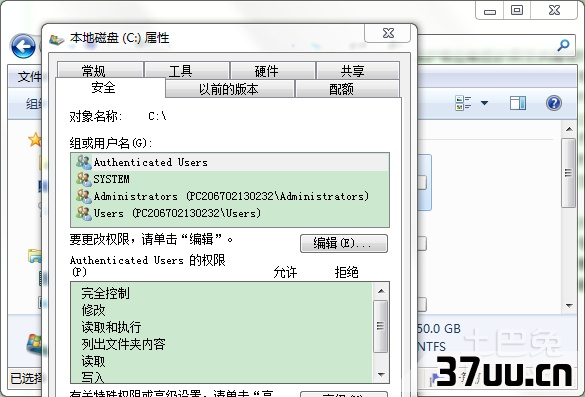
Task: Click the Administrators group icon
Action: click(84, 196)
